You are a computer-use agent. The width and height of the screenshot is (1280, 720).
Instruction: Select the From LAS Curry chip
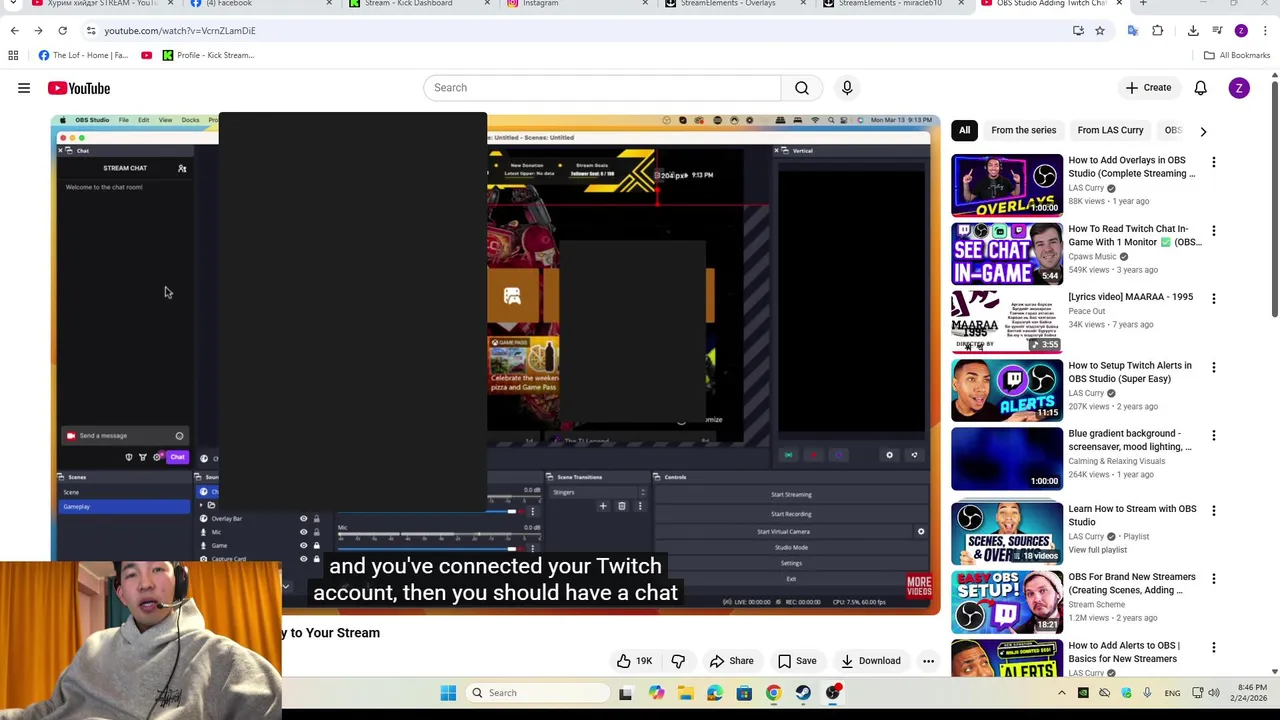(x=1110, y=130)
